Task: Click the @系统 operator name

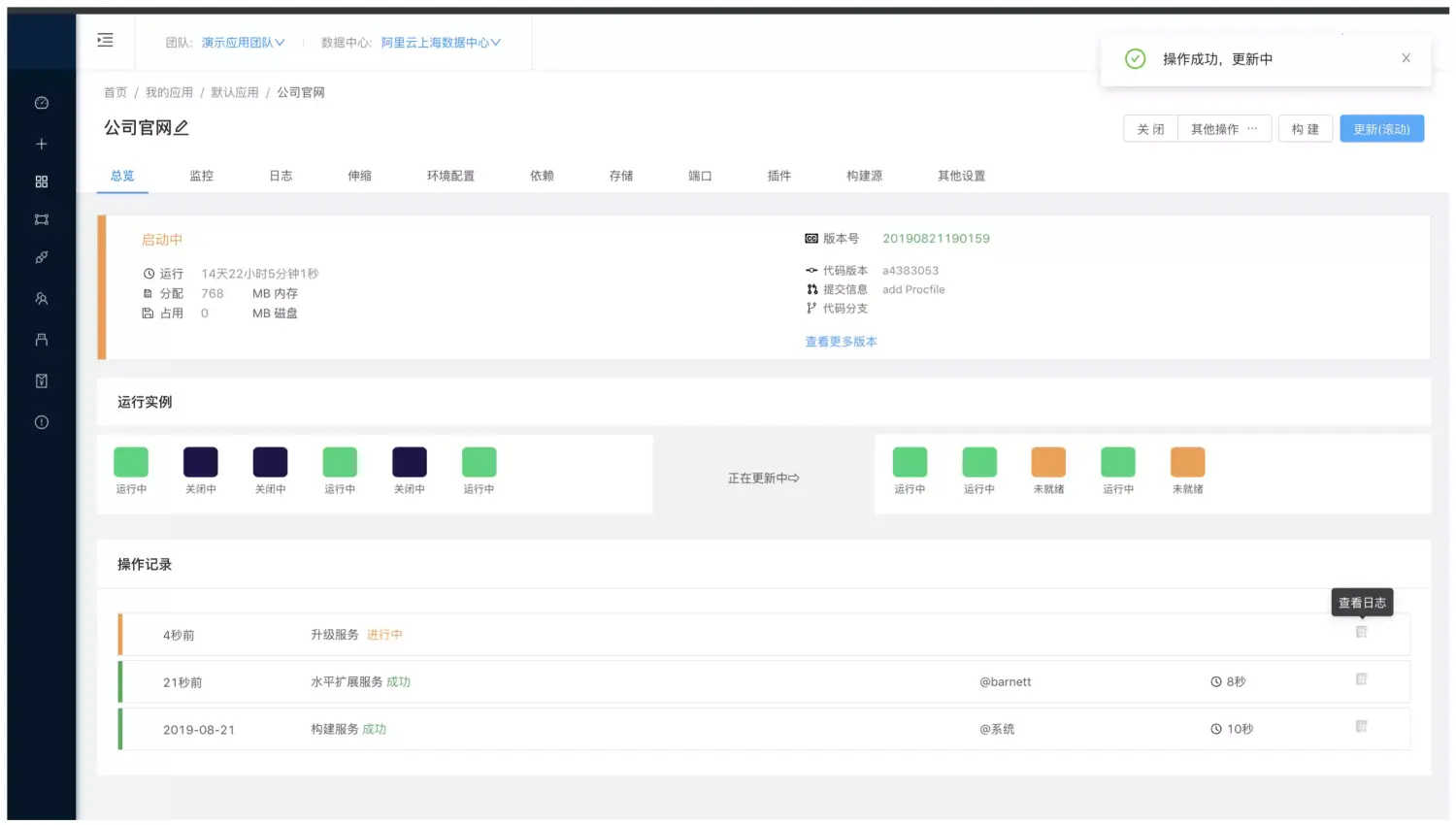Action: click(997, 729)
